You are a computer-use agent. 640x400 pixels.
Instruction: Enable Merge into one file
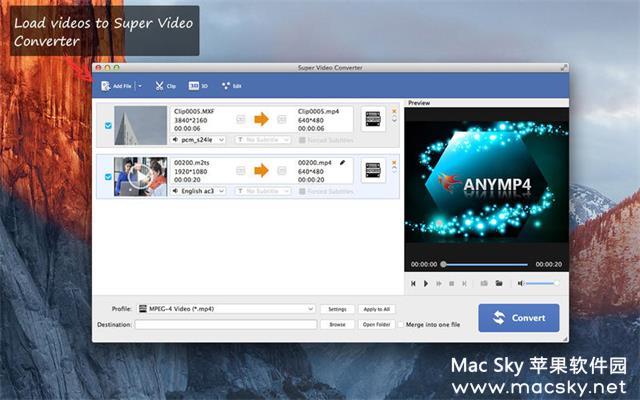[401, 324]
